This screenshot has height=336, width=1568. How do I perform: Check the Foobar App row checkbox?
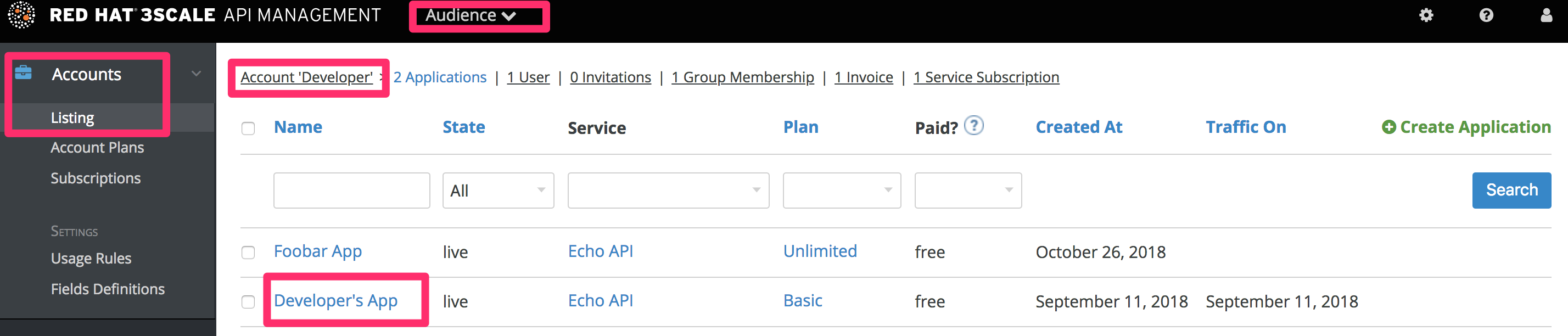coord(248,253)
